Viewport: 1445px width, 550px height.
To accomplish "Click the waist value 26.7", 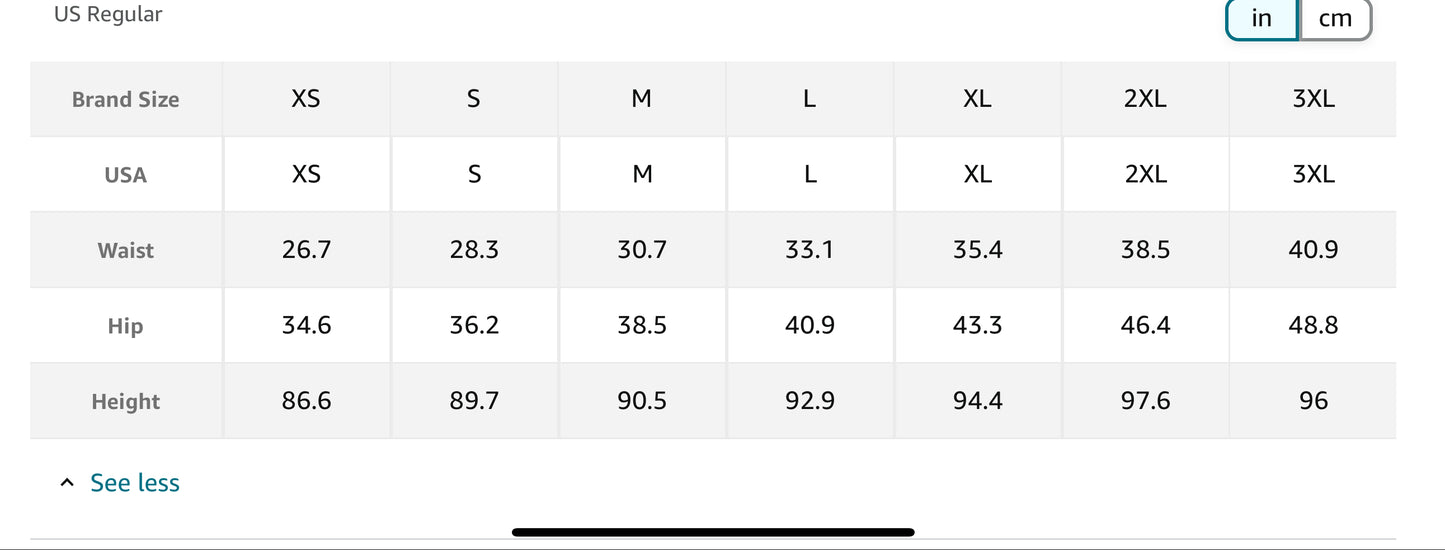I will (306, 250).
